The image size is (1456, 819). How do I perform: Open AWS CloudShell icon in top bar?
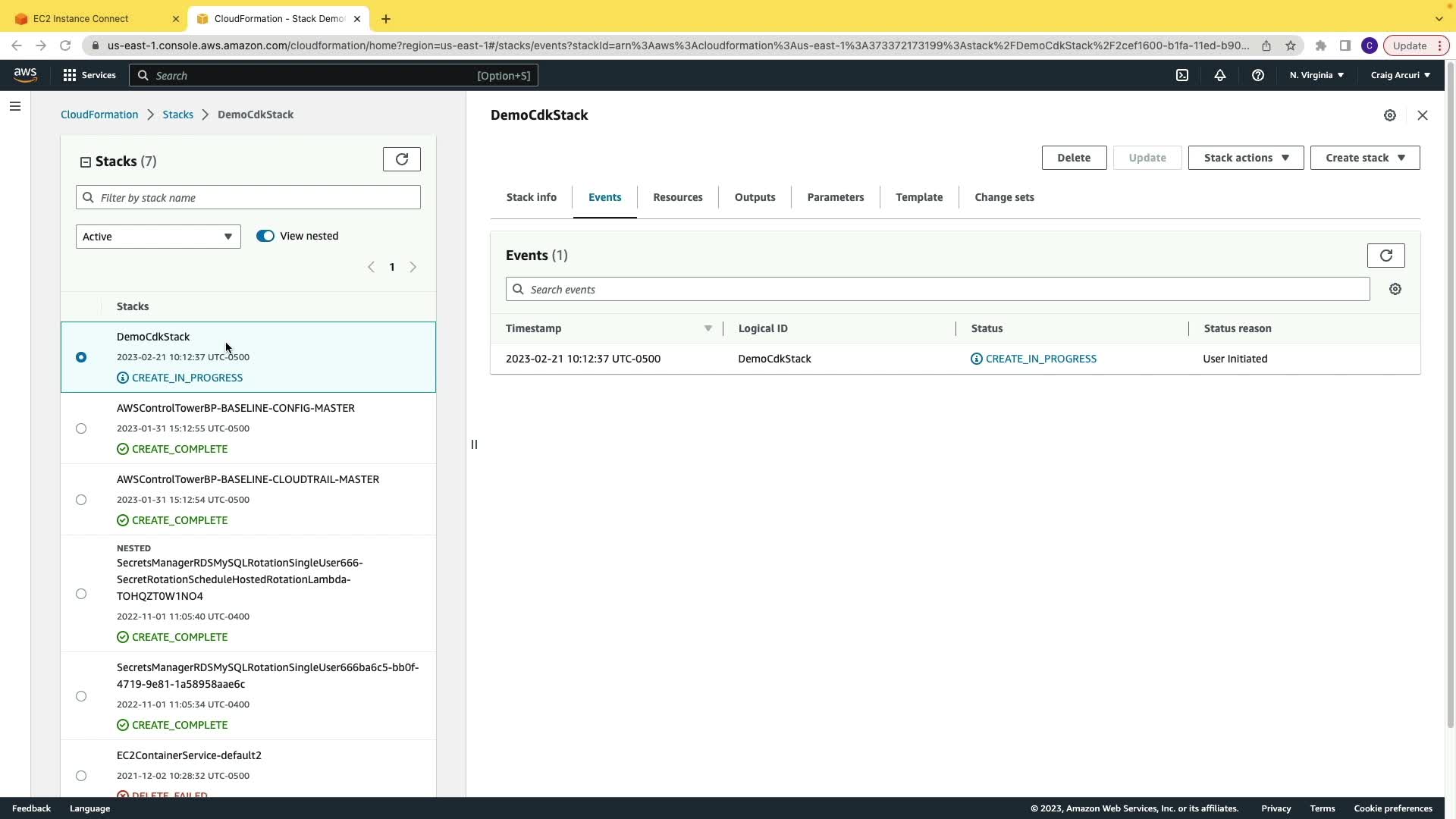pyautogui.click(x=1181, y=75)
